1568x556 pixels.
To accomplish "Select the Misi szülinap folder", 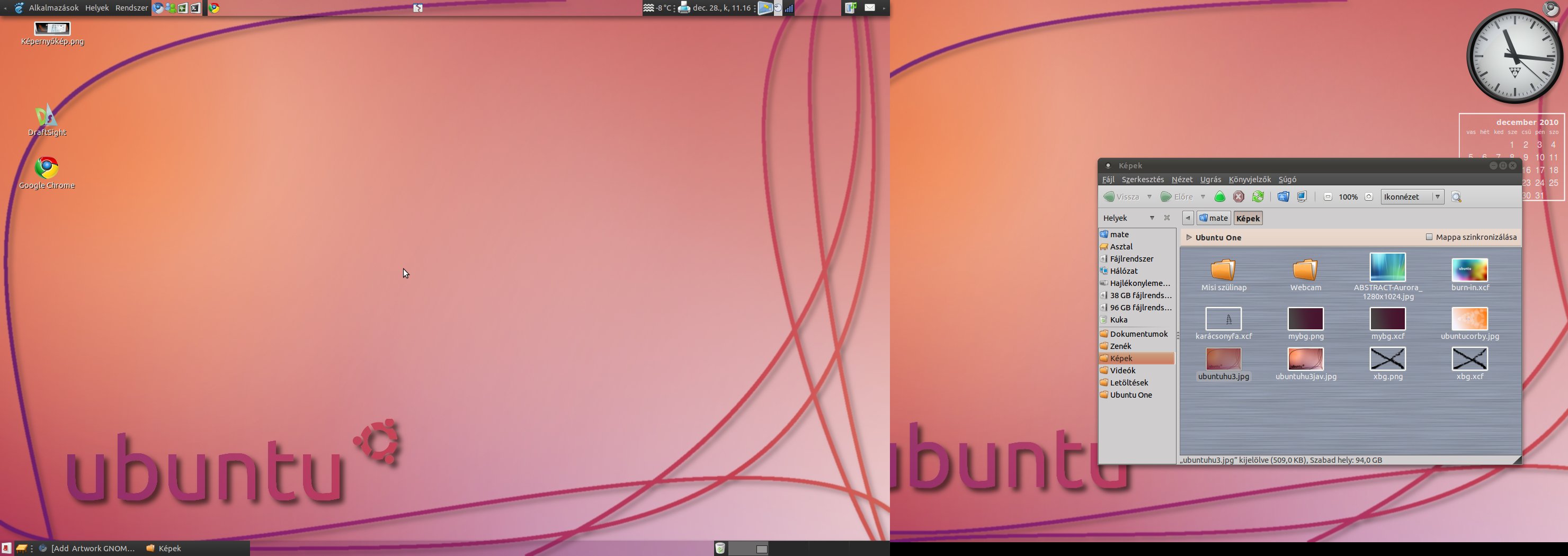I will tap(1224, 275).
